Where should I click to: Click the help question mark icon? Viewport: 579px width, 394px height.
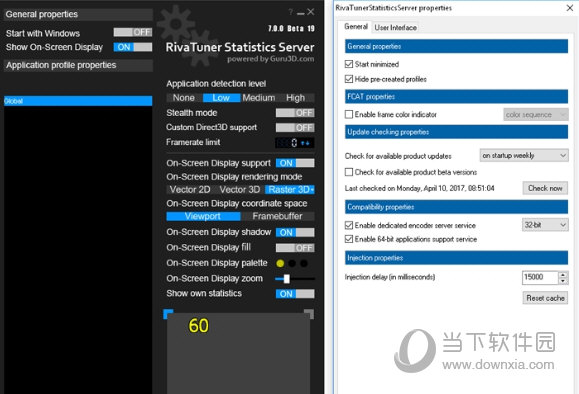click(291, 13)
